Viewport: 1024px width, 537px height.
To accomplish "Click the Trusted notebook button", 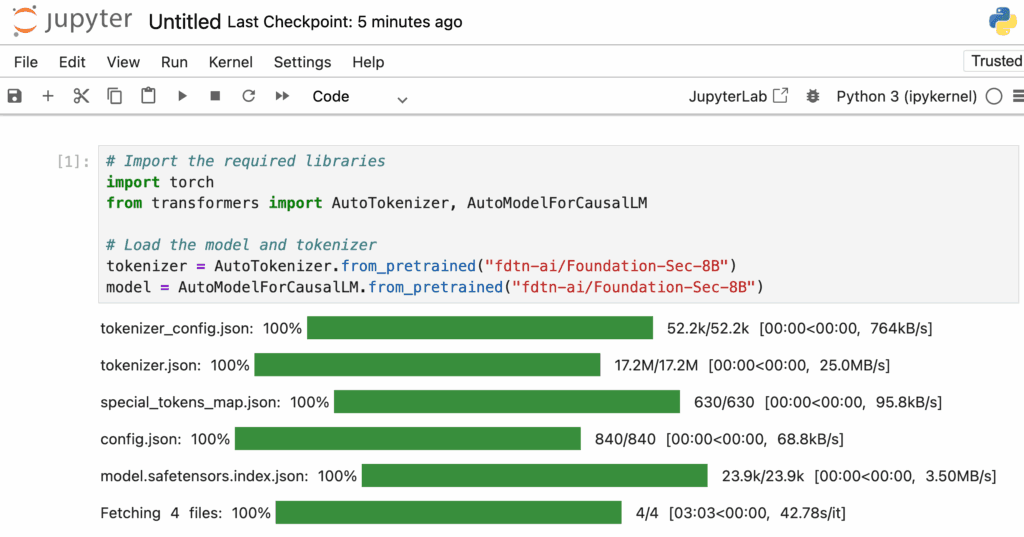I will click(995, 61).
